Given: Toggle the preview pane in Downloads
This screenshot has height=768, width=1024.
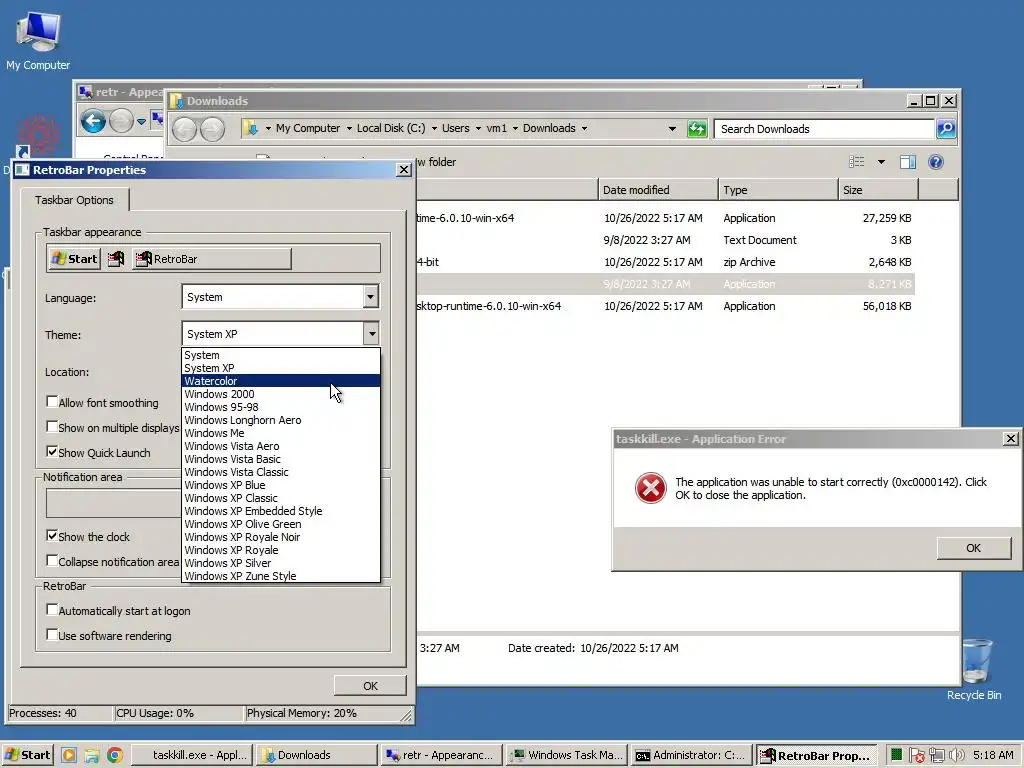Looking at the screenshot, I should (908, 162).
